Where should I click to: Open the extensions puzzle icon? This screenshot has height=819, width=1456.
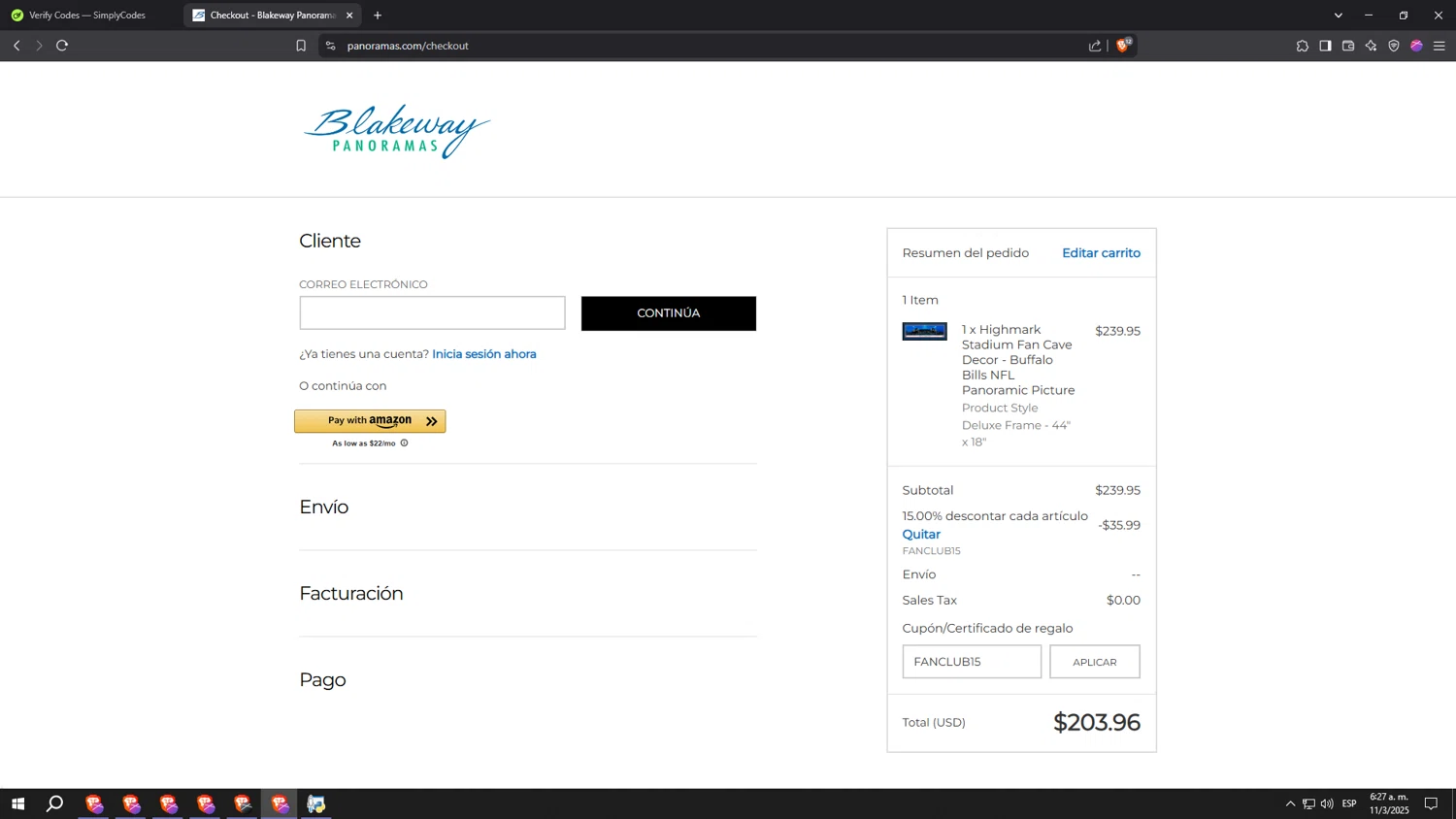coord(1303,46)
